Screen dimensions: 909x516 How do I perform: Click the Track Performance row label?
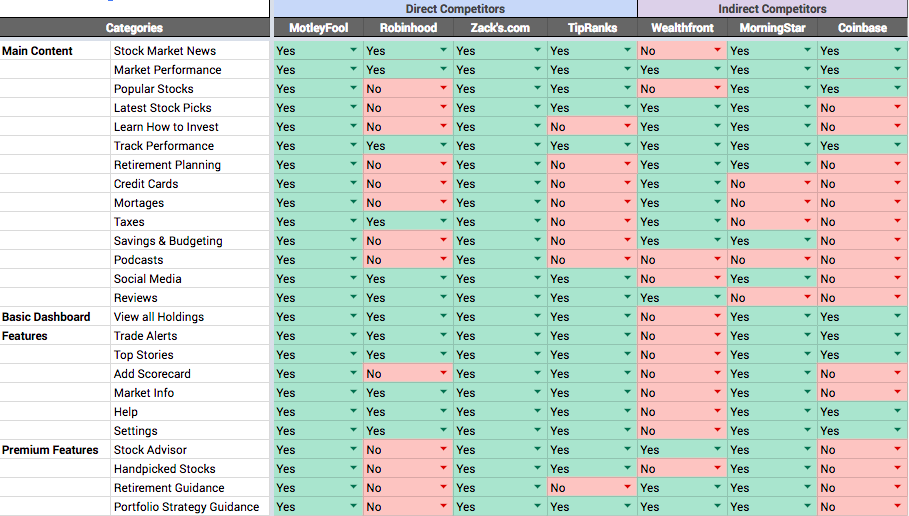pyautogui.click(x=163, y=146)
